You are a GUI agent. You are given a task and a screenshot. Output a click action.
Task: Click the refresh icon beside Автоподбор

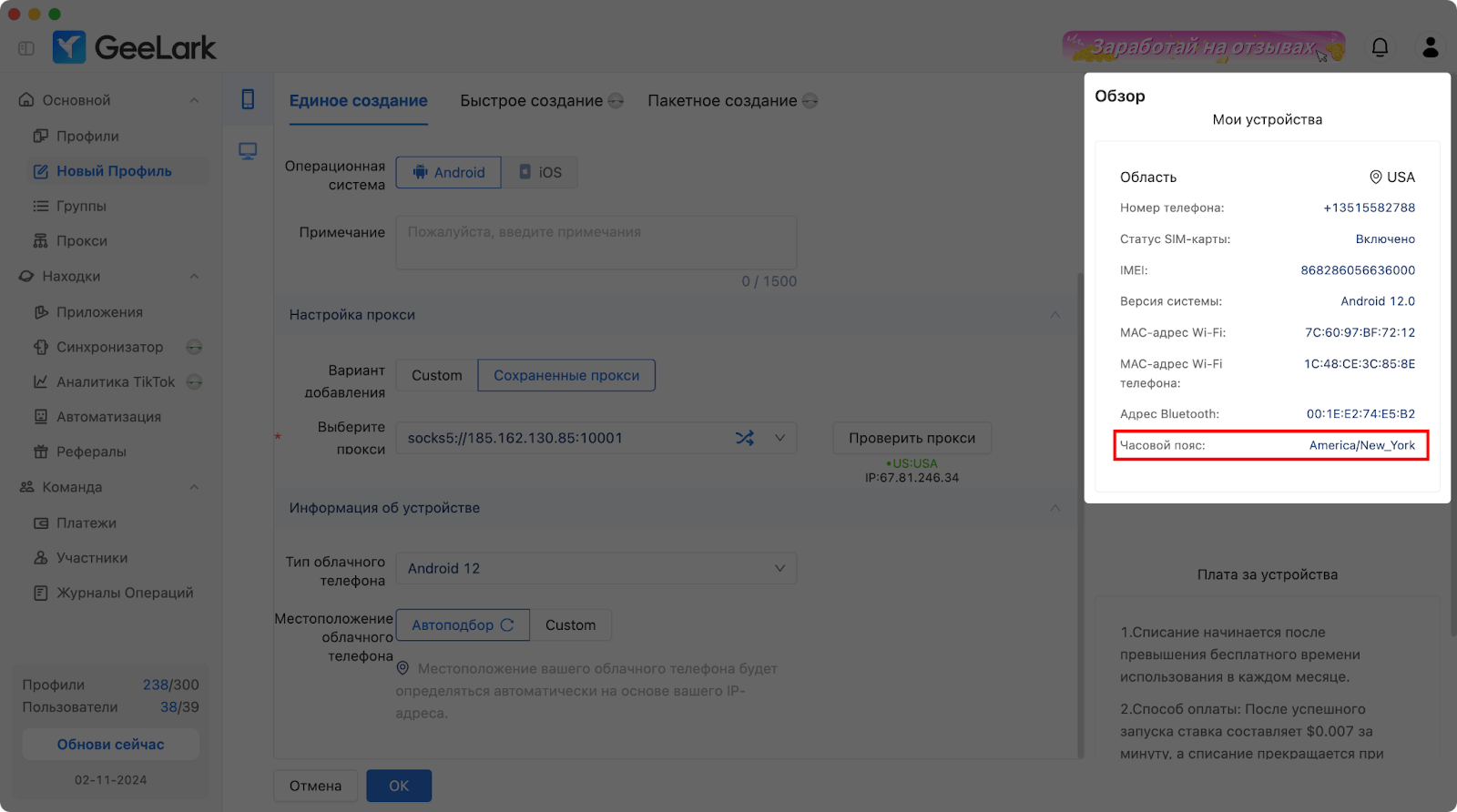pyautogui.click(x=507, y=624)
